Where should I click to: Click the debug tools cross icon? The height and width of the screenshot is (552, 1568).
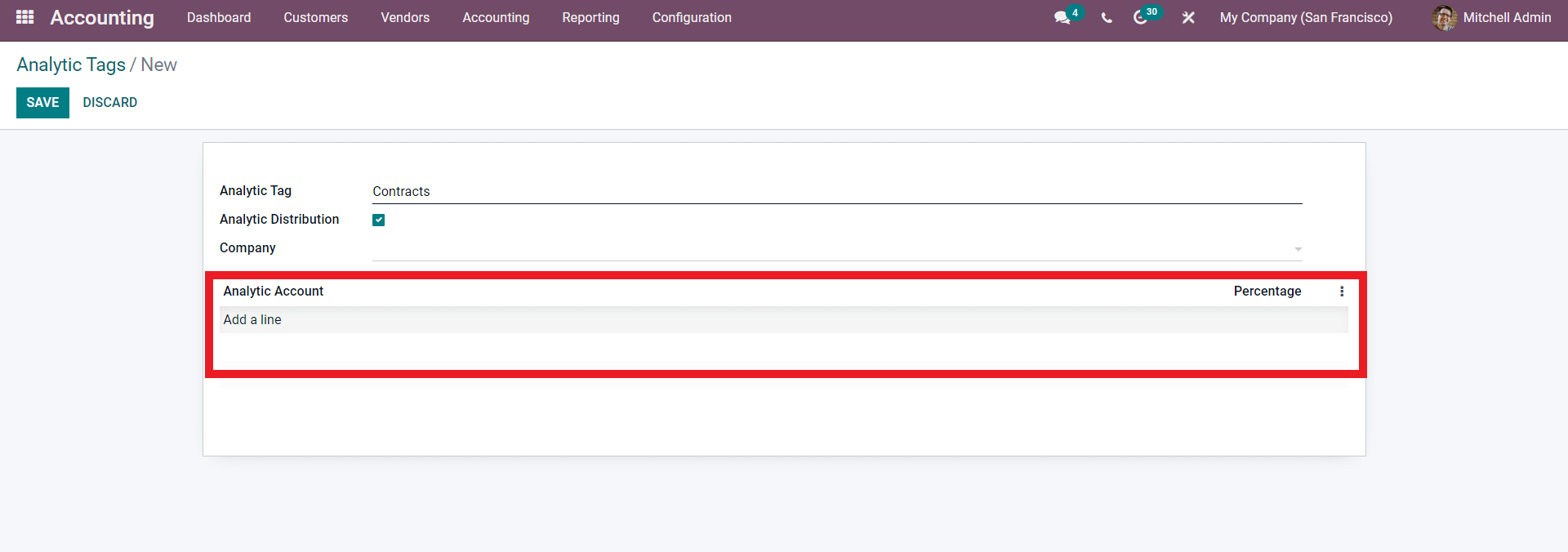(1188, 17)
